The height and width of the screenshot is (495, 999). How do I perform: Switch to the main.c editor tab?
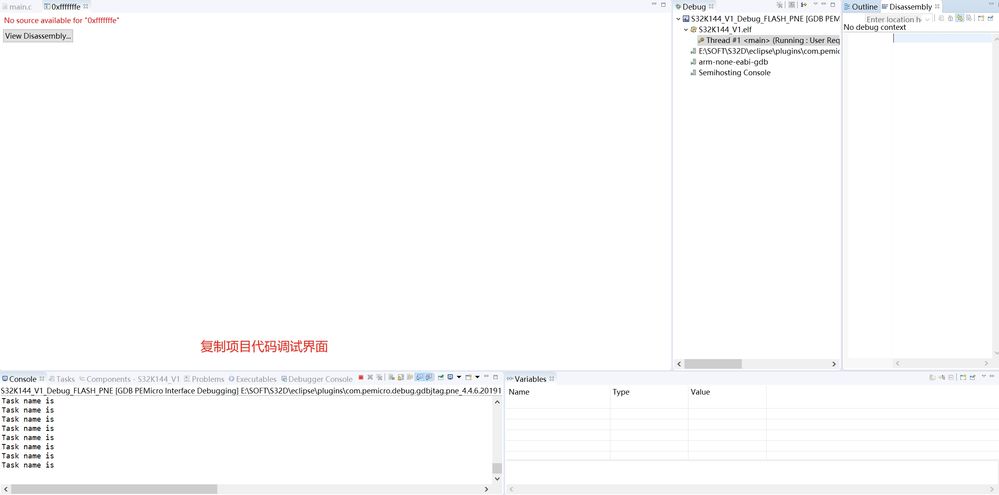16,6
